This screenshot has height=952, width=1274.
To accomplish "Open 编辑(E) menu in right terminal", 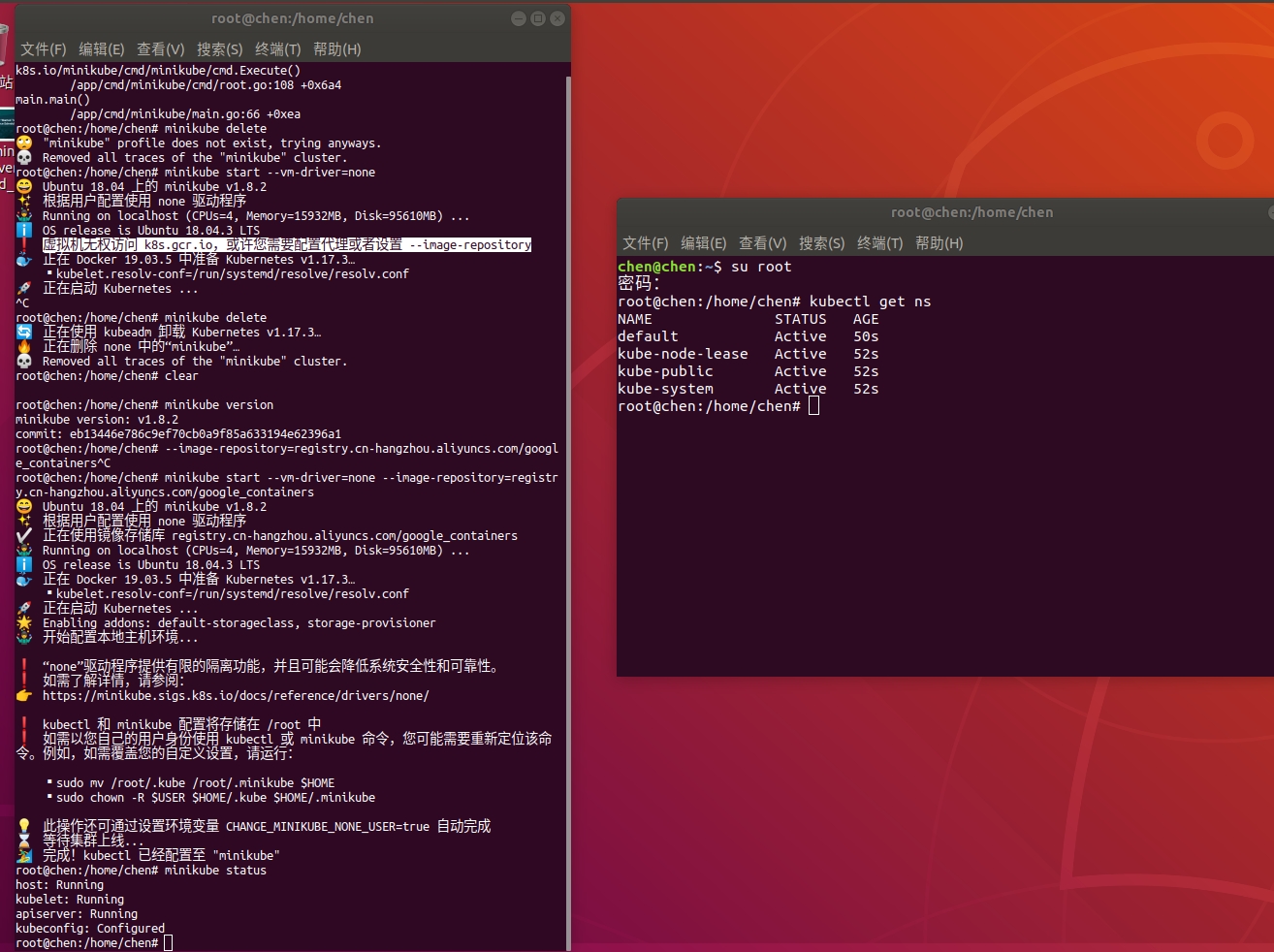I will 704,242.
